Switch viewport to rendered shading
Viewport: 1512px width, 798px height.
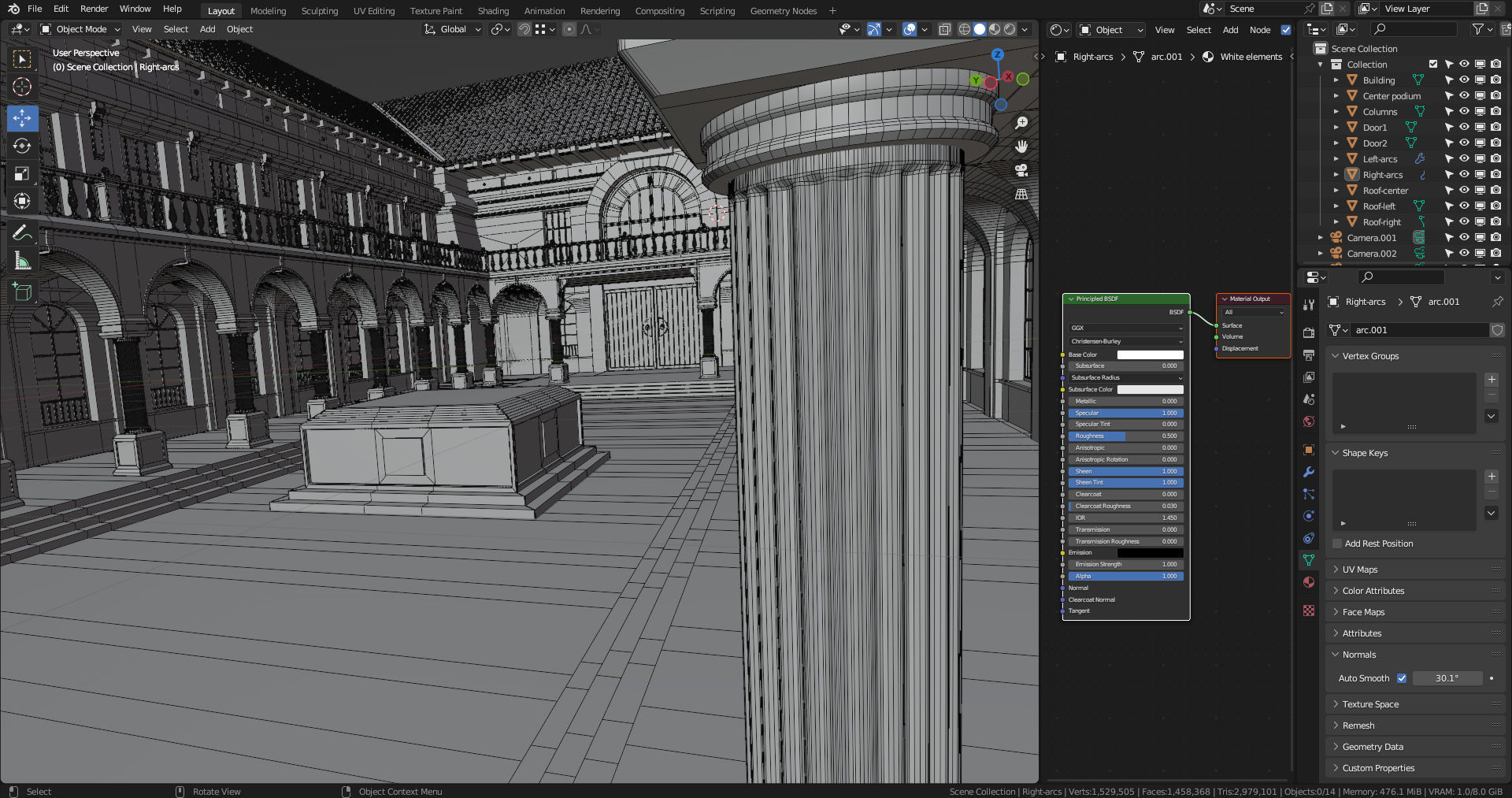[1010, 29]
